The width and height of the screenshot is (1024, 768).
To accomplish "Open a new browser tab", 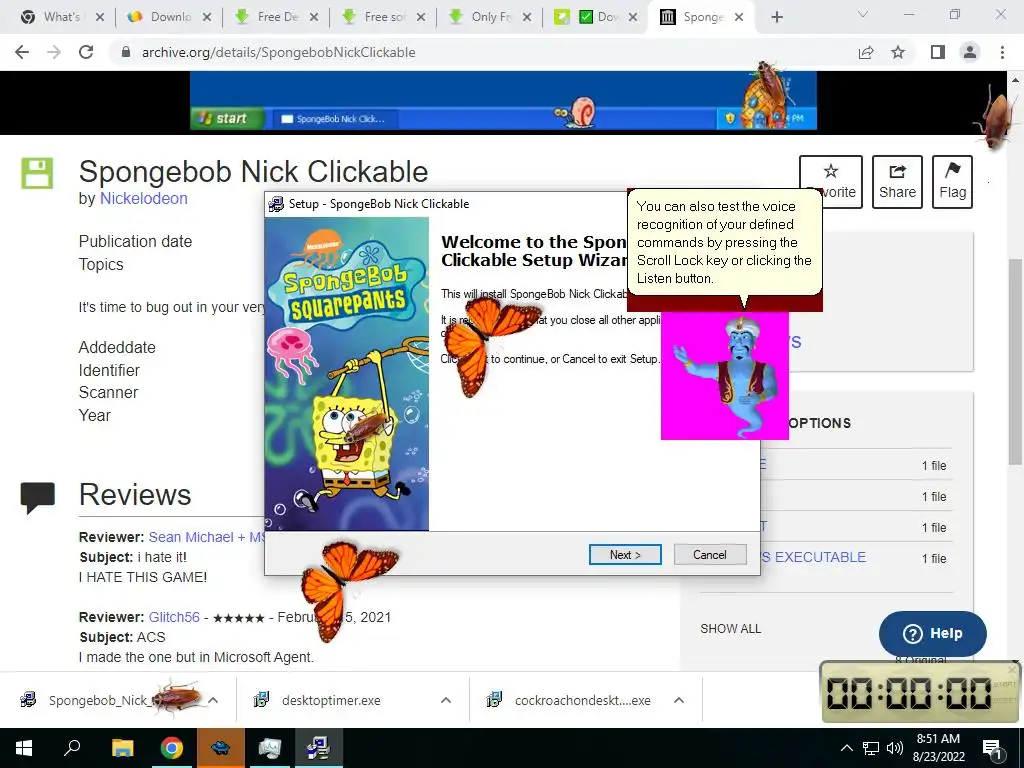I will pyautogui.click(x=776, y=17).
